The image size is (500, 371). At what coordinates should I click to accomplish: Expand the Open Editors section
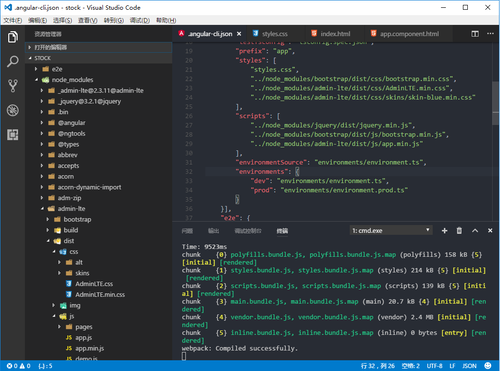[99, 47]
